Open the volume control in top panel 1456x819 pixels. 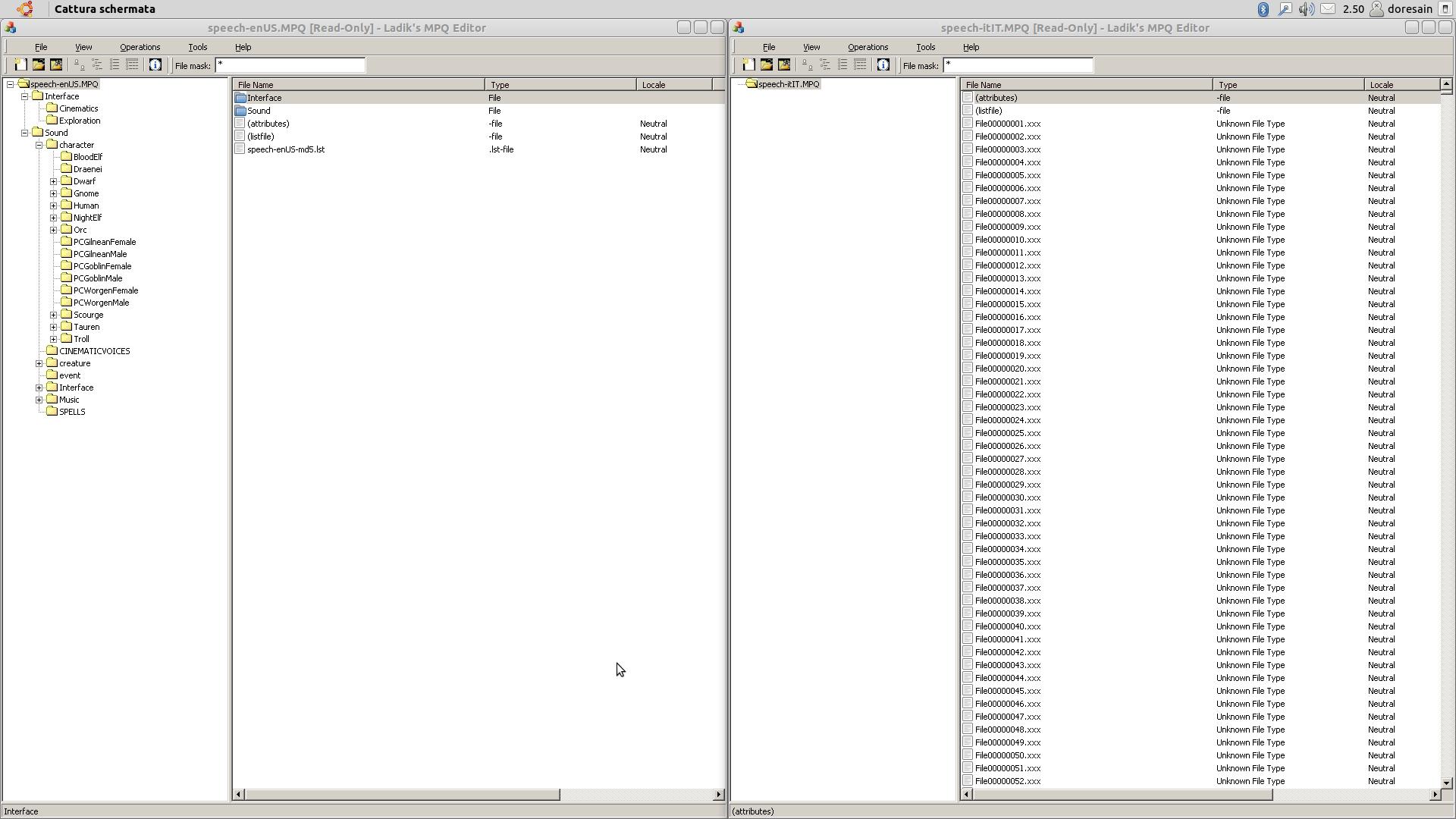(1306, 9)
